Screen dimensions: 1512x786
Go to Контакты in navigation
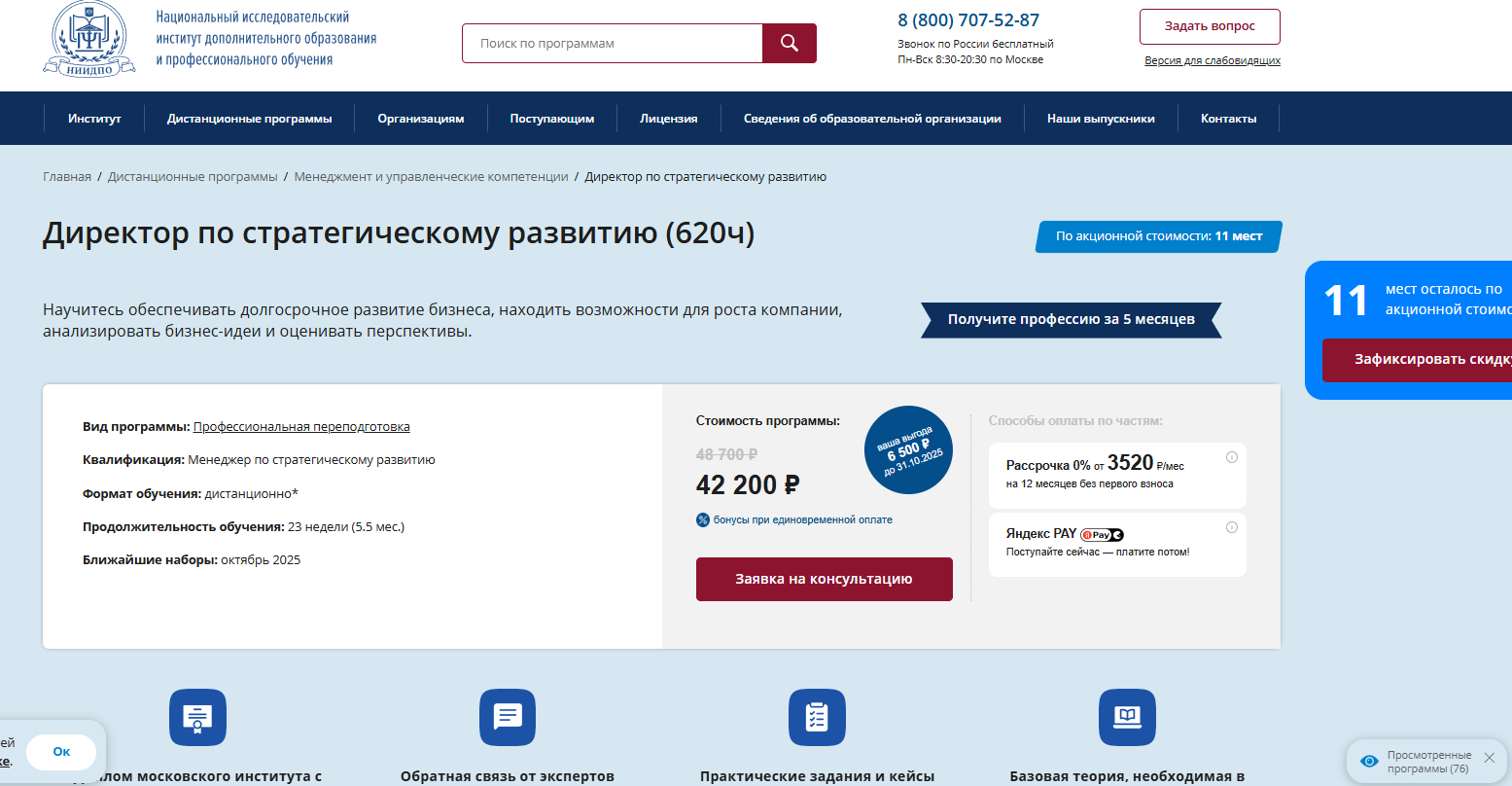tap(1228, 119)
